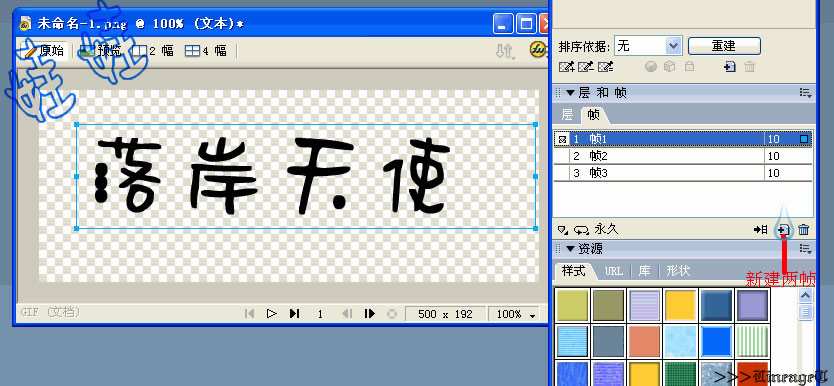The height and width of the screenshot is (386, 834).
Task: Apply the dark blue beveled style swatch
Action: [716, 306]
